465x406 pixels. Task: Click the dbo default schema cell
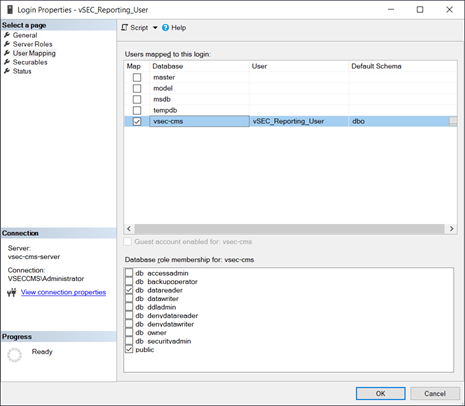pos(399,121)
